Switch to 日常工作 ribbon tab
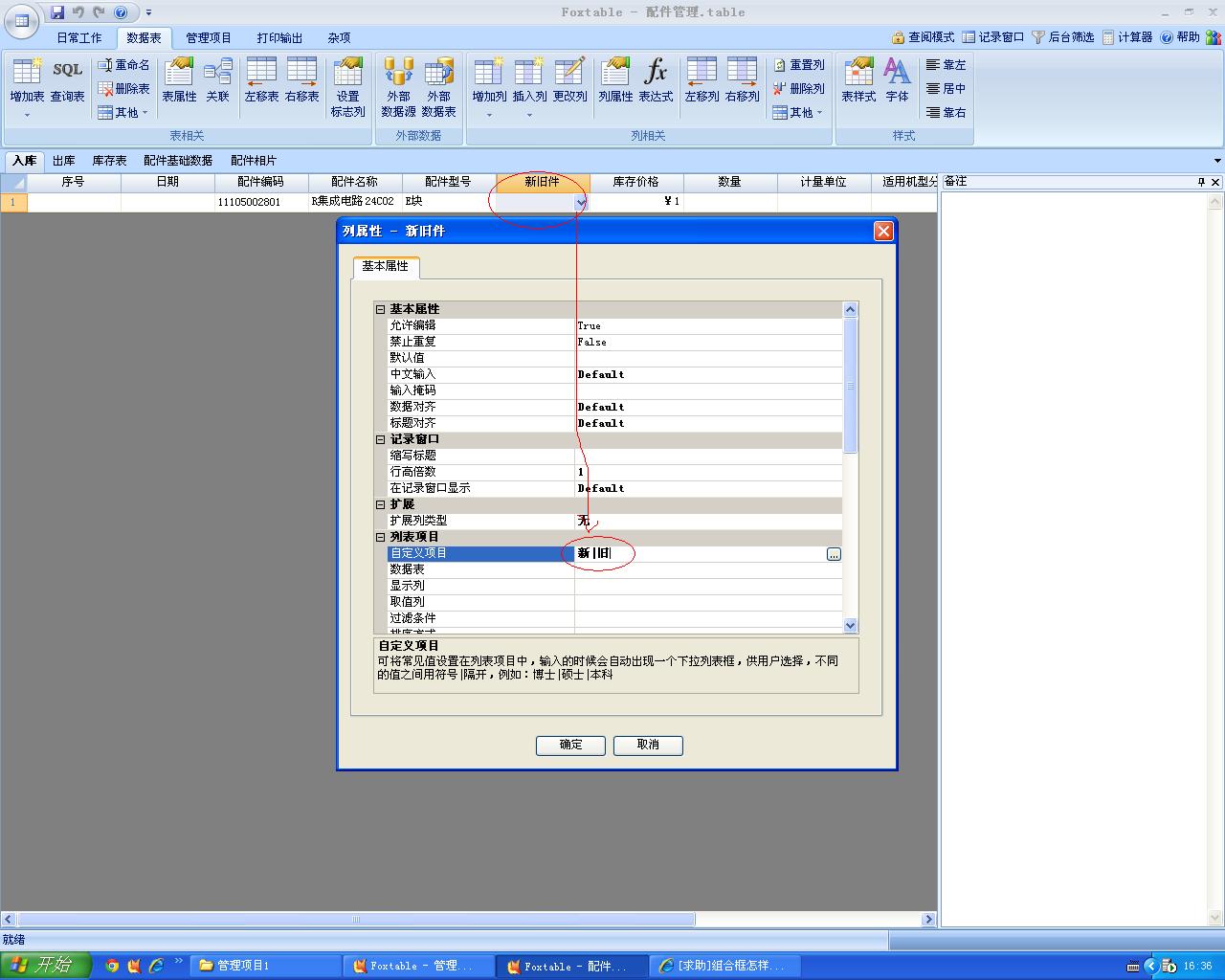1225x980 pixels. [x=78, y=38]
